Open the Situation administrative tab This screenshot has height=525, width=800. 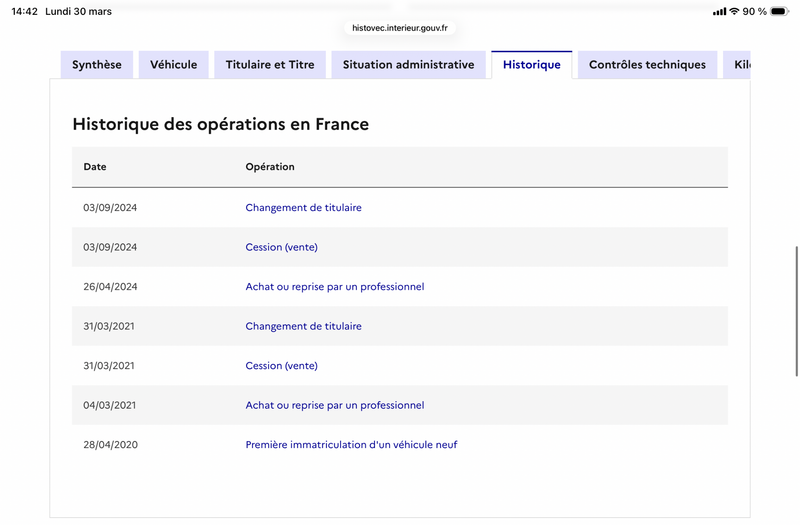(x=408, y=65)
